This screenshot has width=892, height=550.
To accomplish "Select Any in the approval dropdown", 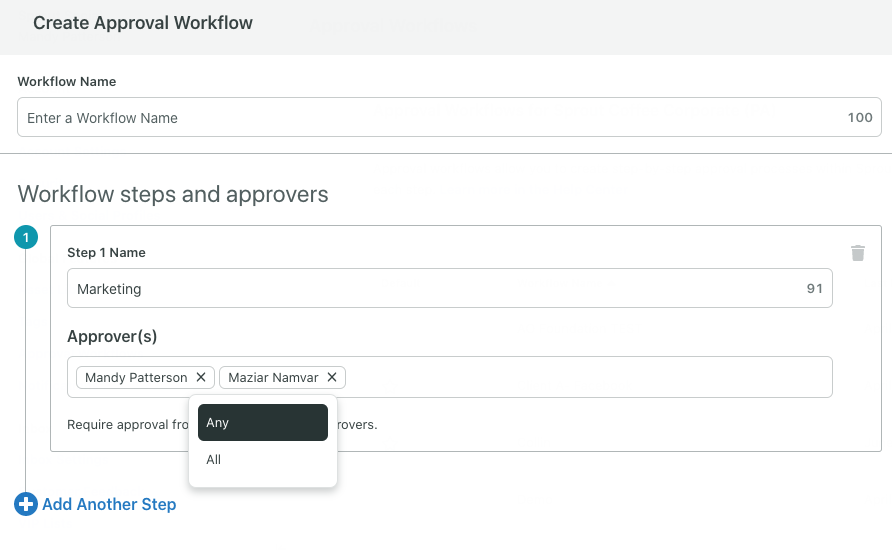I will click(263, 423).
